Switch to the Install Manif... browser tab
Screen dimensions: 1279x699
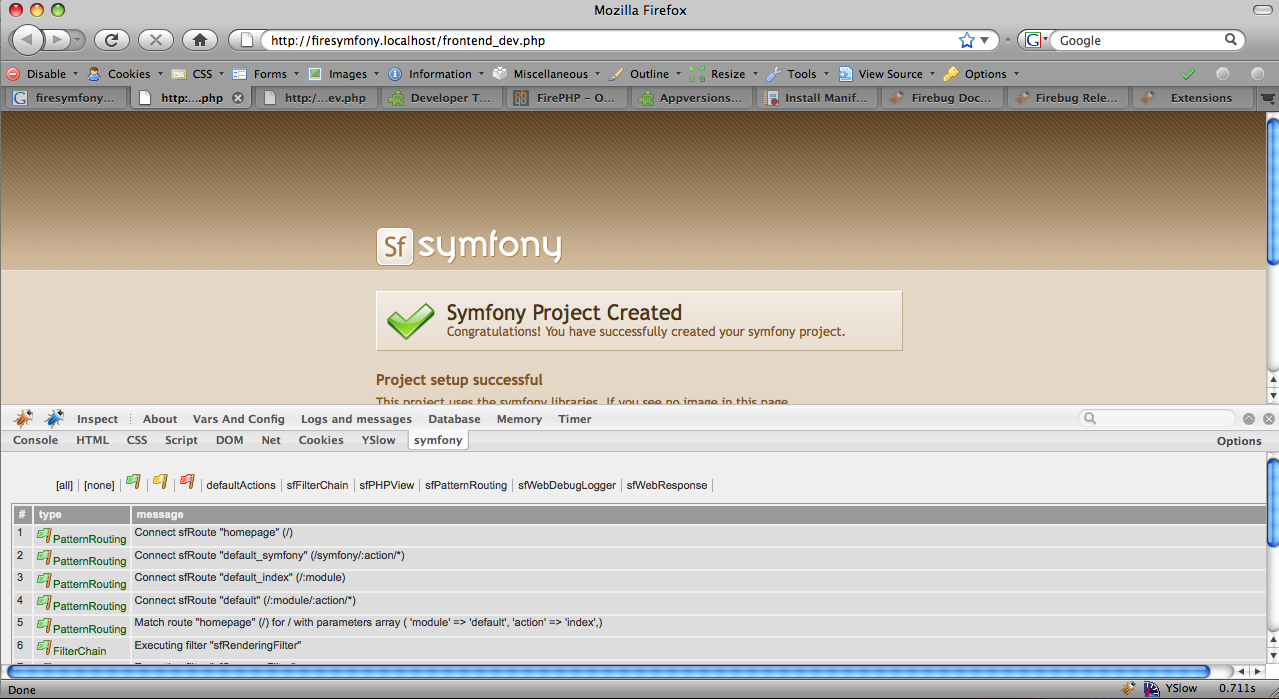click(x=816, y=98)
